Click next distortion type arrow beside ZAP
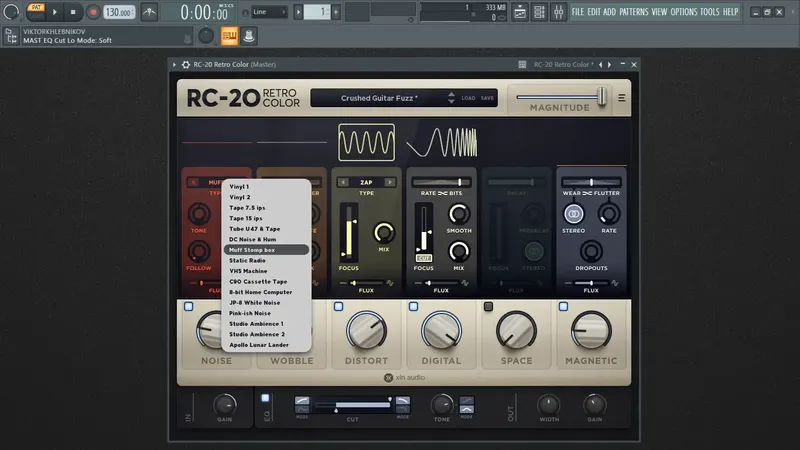800x450 pixels. coord(390,182)
